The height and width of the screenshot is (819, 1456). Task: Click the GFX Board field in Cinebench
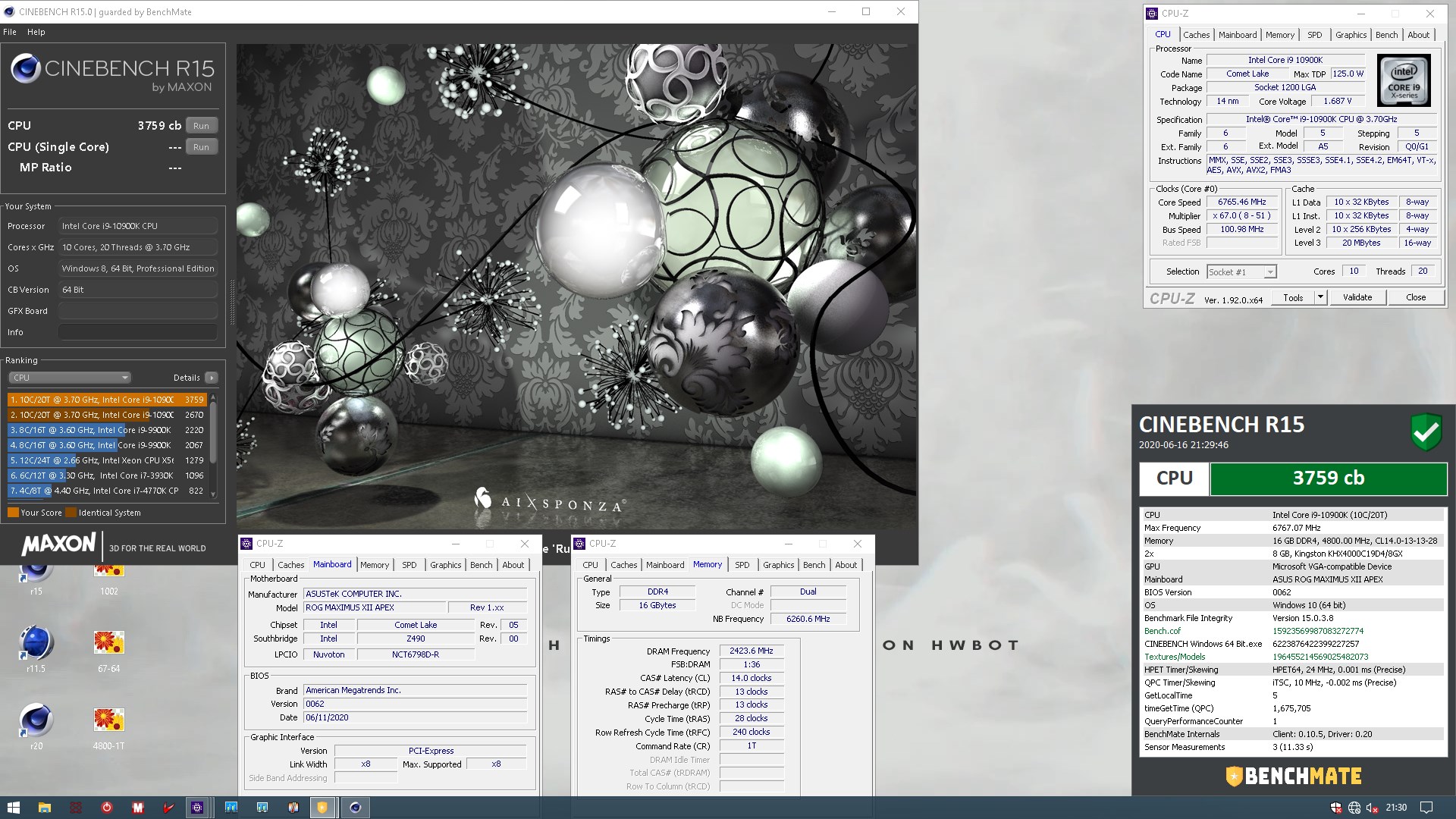pyautogui.click(x=138, y=311)
